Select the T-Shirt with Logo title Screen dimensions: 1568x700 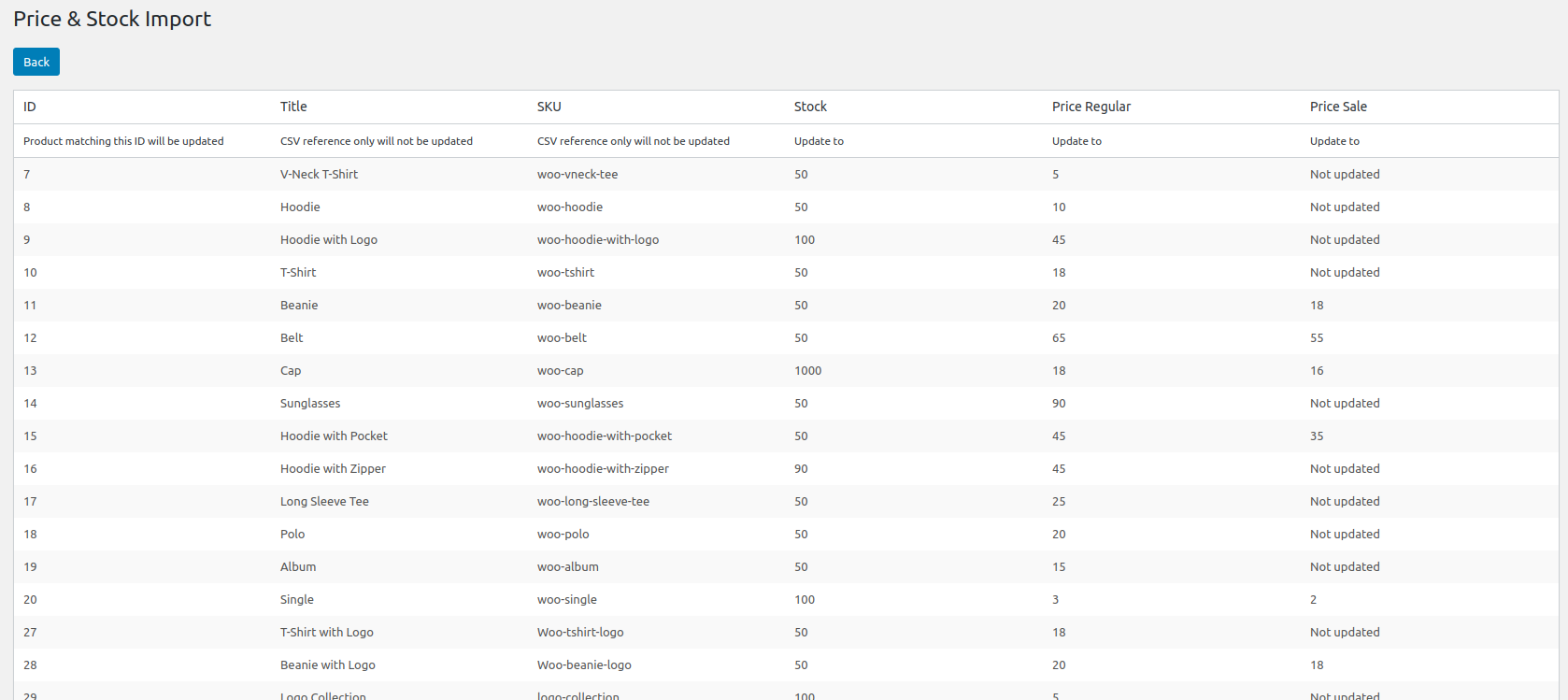pos(327,632)
